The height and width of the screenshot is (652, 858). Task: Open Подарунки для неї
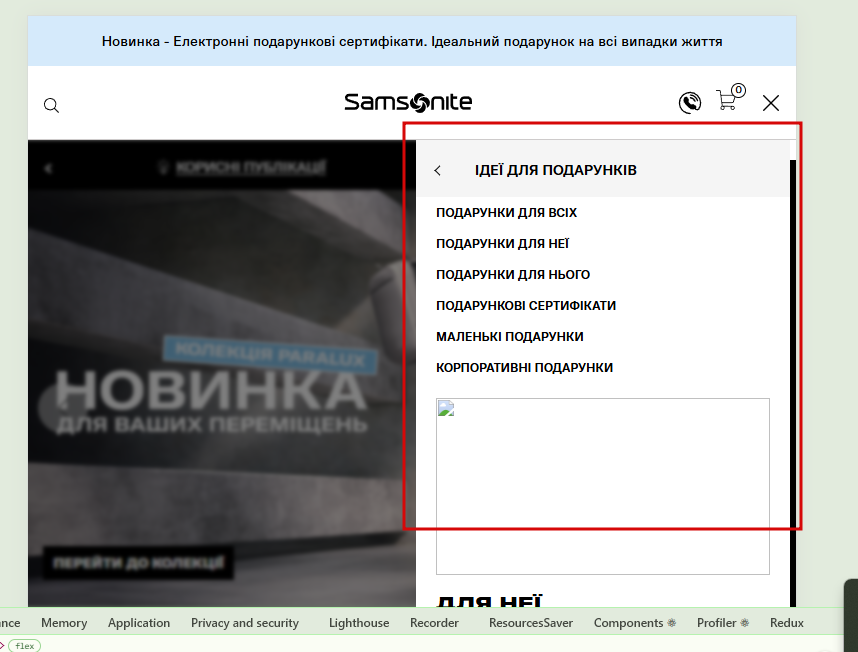coord(502,243)
